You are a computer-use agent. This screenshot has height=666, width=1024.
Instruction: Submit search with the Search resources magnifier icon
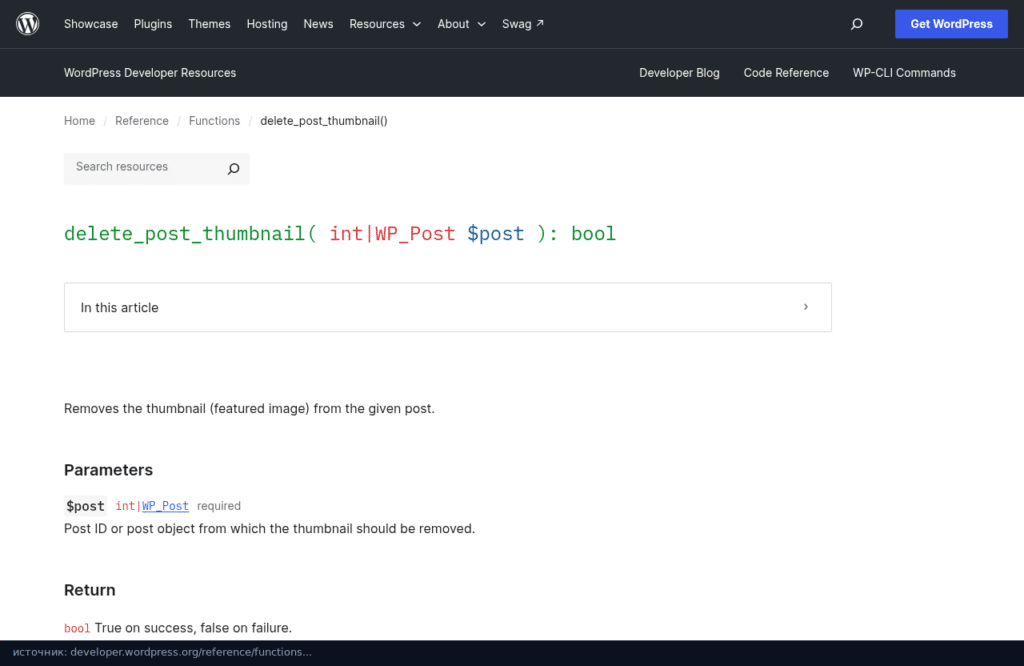click(x=233, y=168)
